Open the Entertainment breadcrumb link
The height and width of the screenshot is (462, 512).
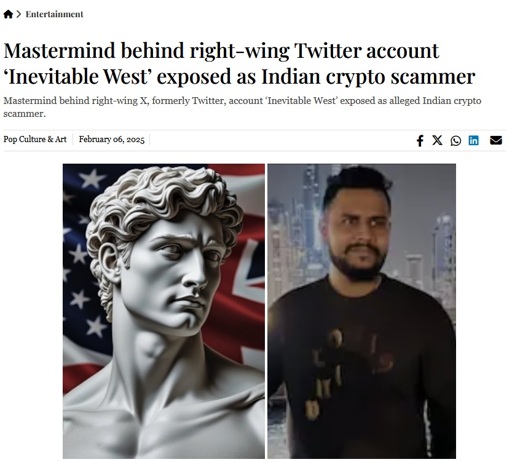coord(54,14)
